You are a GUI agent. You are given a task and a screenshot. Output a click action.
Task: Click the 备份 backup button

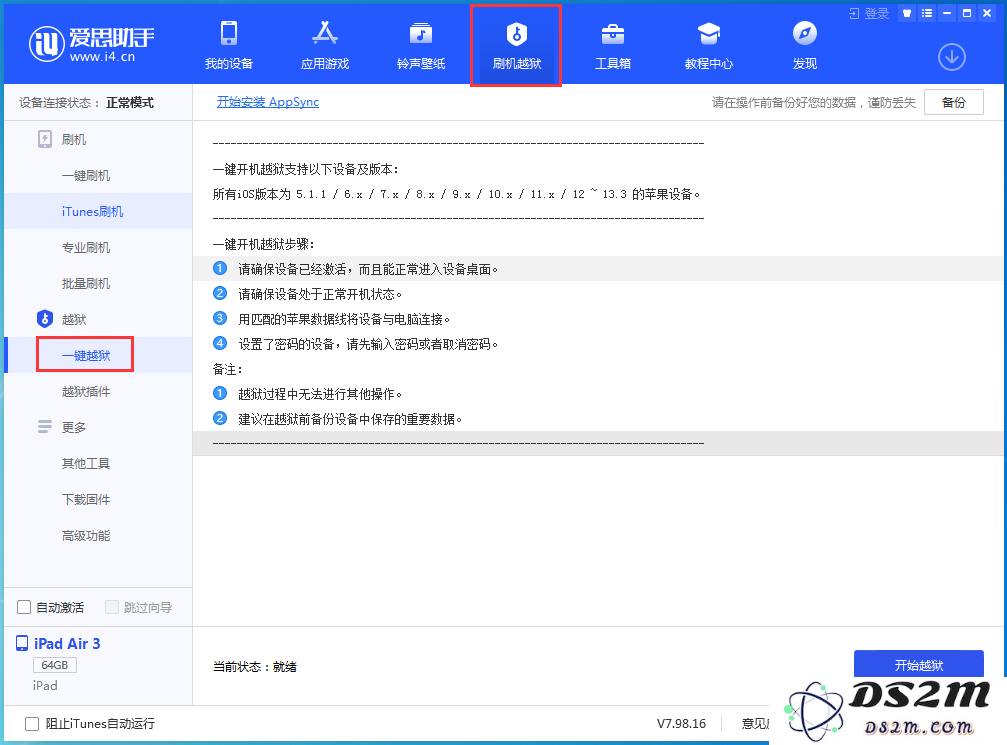coord(954,102)
